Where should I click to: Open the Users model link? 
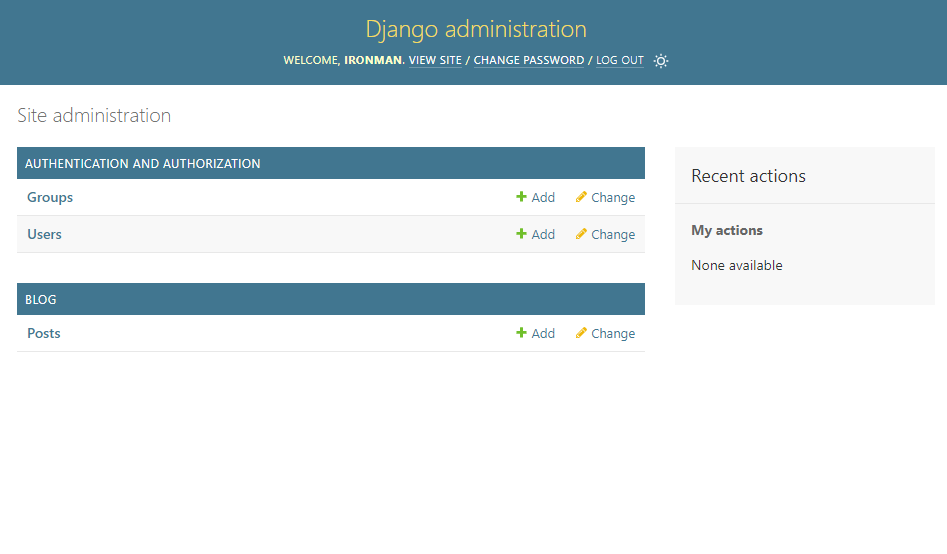point(44,234)
